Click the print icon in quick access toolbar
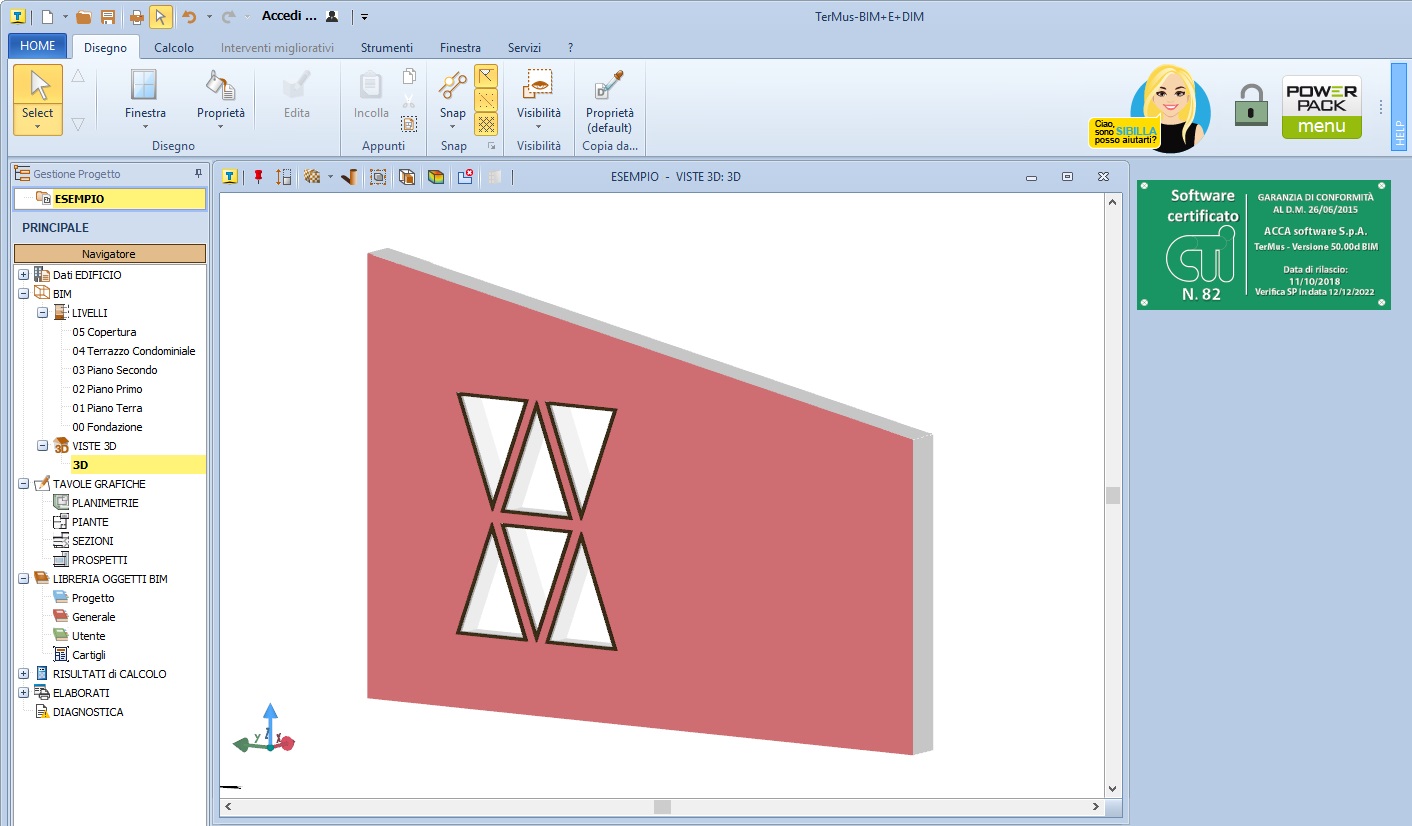 pos(136,17)
